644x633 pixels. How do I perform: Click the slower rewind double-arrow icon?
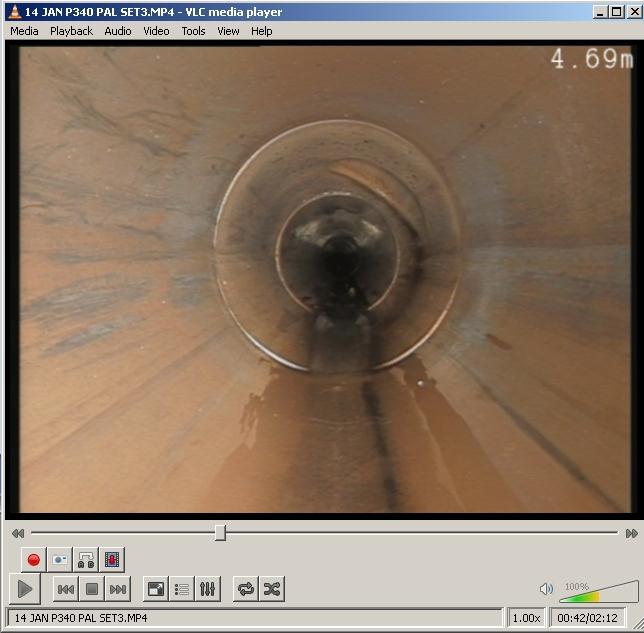click(x=18, y=533)
